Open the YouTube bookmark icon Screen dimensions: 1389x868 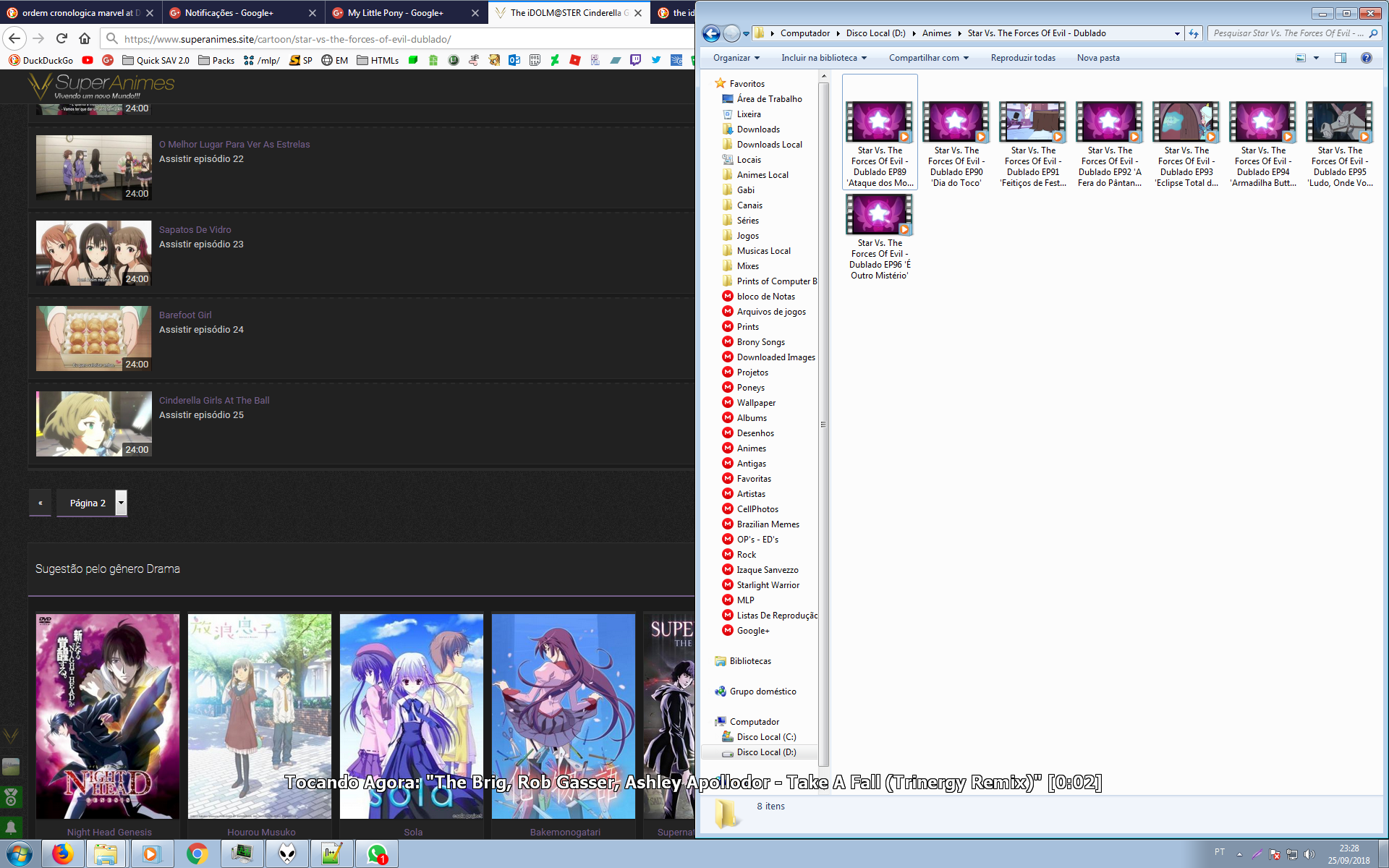[x=88, y=60]
